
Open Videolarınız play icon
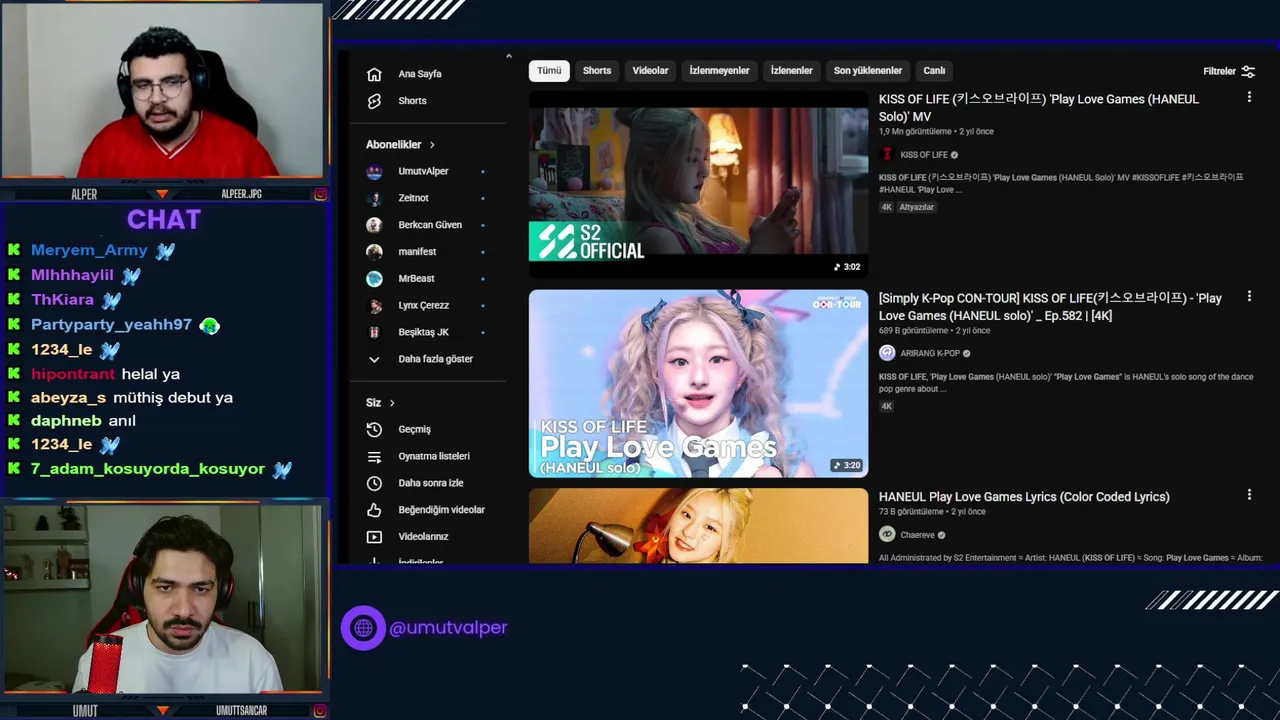374,537
